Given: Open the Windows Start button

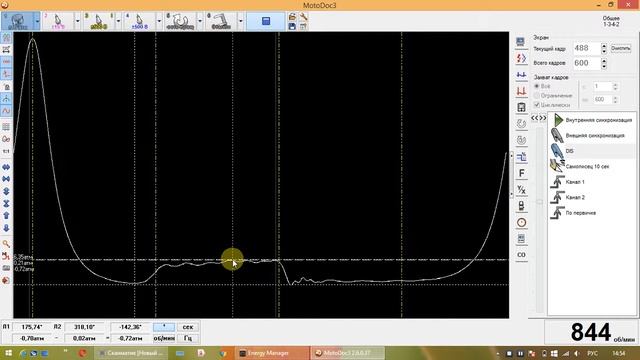Looking at the screenshot, I should pyautogui.click(x=8, y=353).
